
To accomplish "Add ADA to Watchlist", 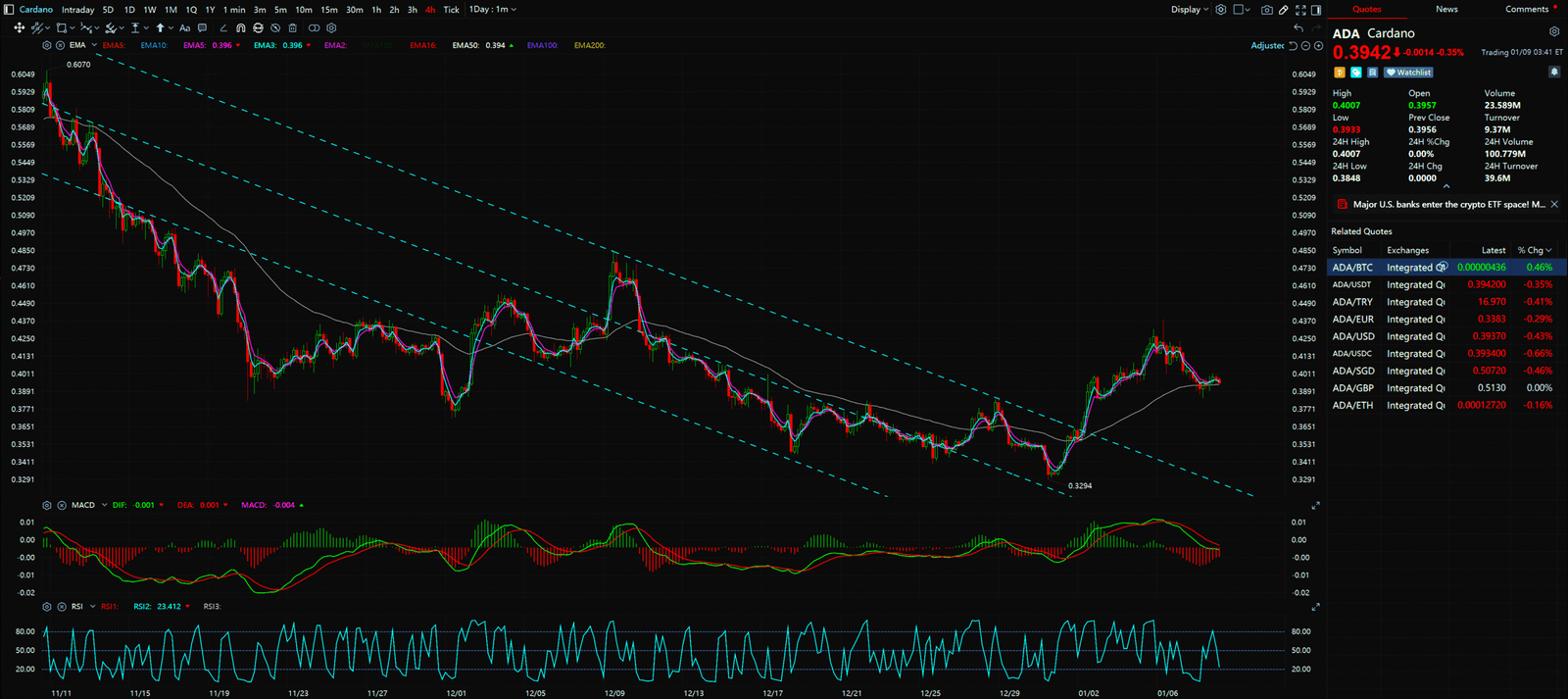I will [x=1409, y=73].
